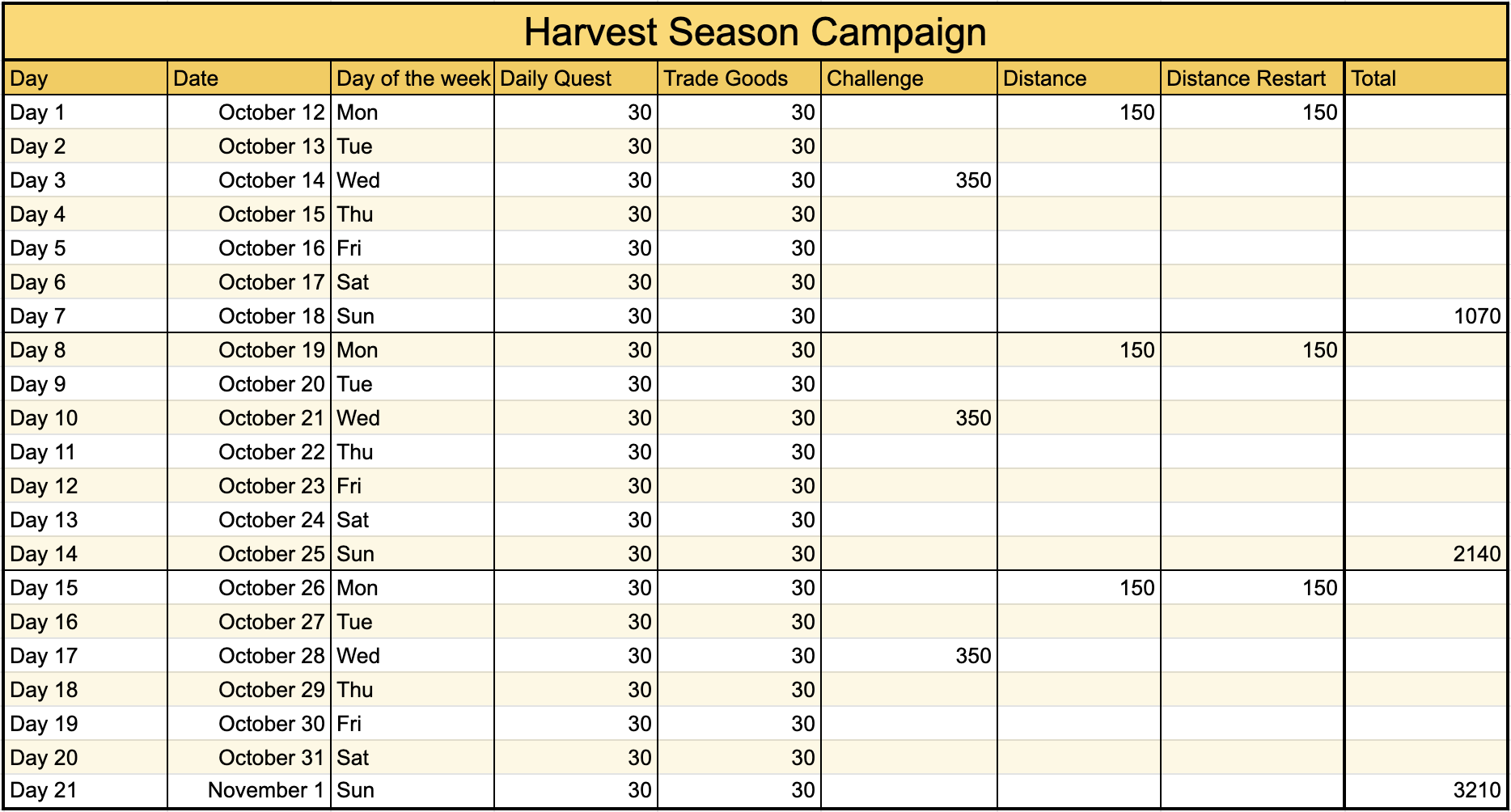Click the Total cell showing 3210
The image size is (1511, 812).
1426,790
